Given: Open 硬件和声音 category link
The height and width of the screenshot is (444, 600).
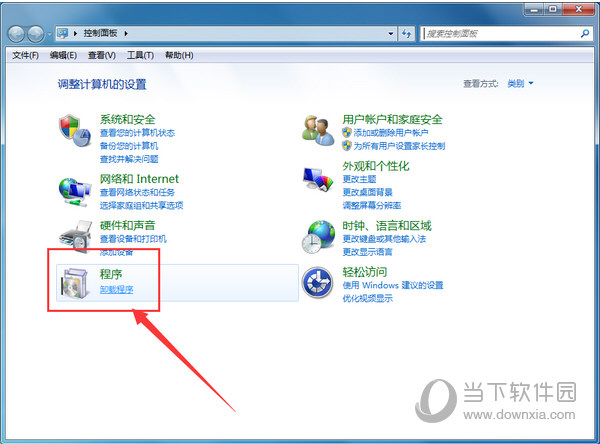Looking at the screenshot, I should tap(127, 225).
